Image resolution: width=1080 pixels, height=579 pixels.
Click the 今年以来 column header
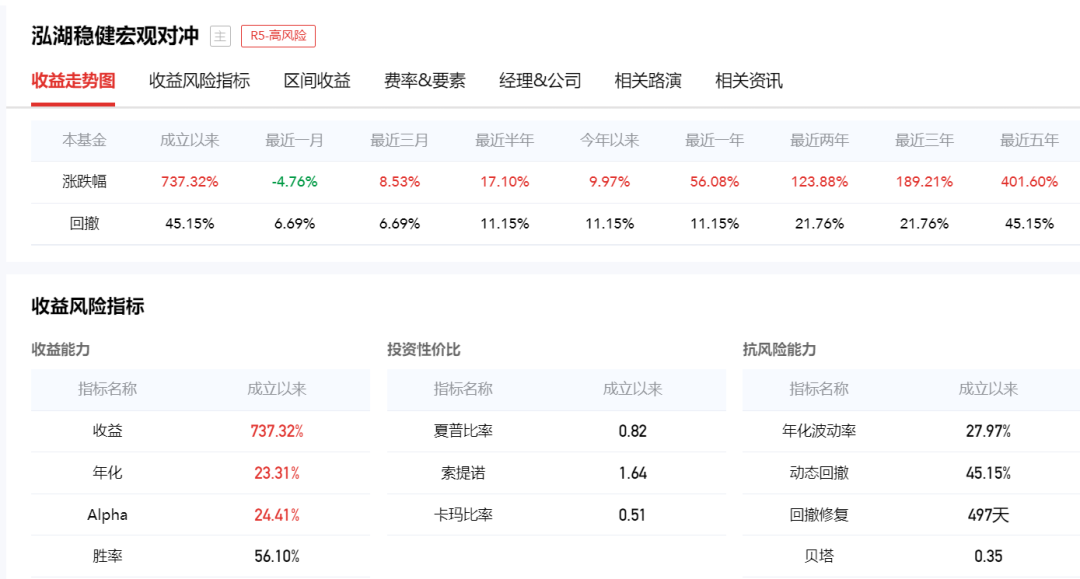click(610, 140)
